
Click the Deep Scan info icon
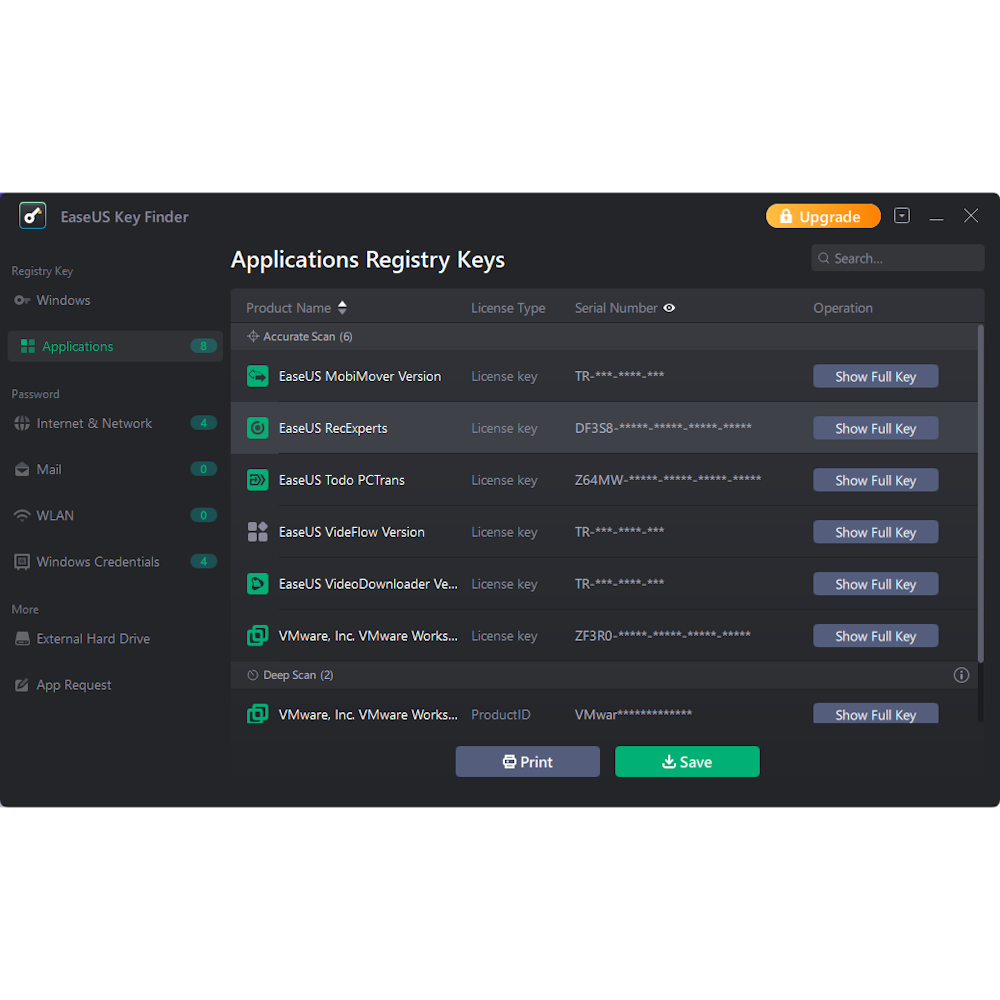point(961,675)
